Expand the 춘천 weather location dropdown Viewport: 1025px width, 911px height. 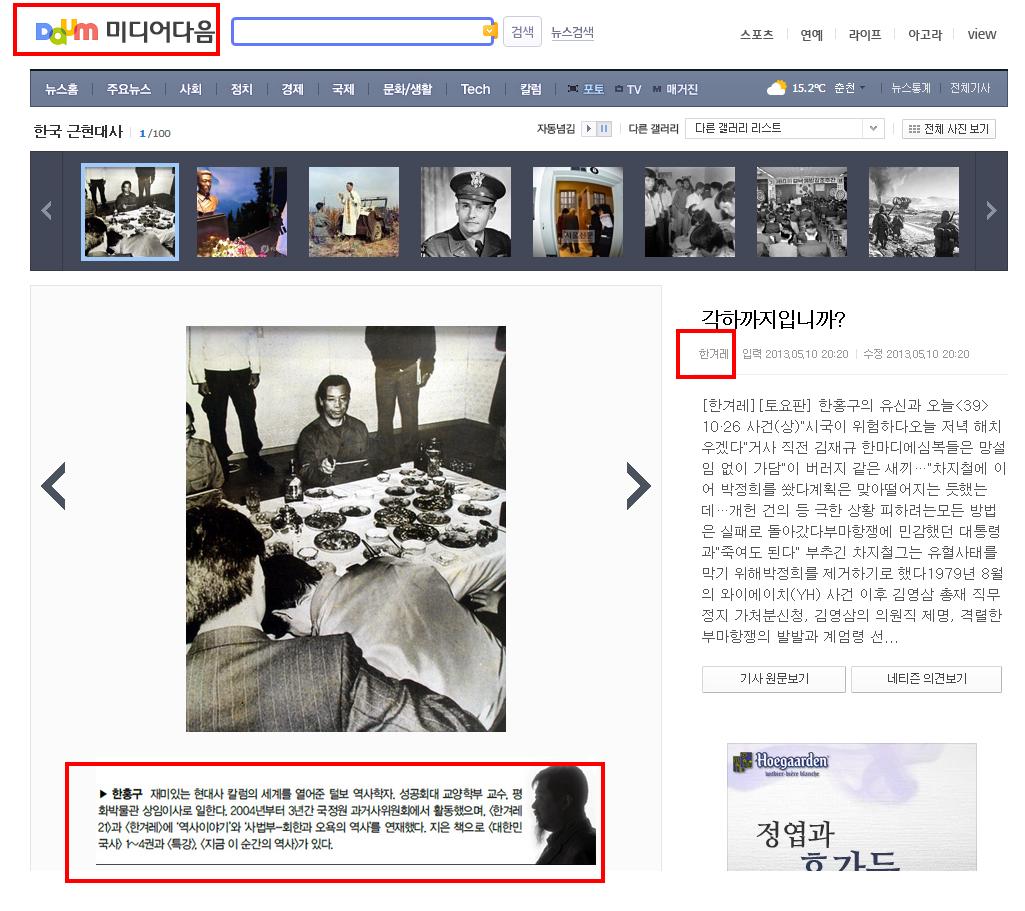pyautogui.click(x=850, y=88)
